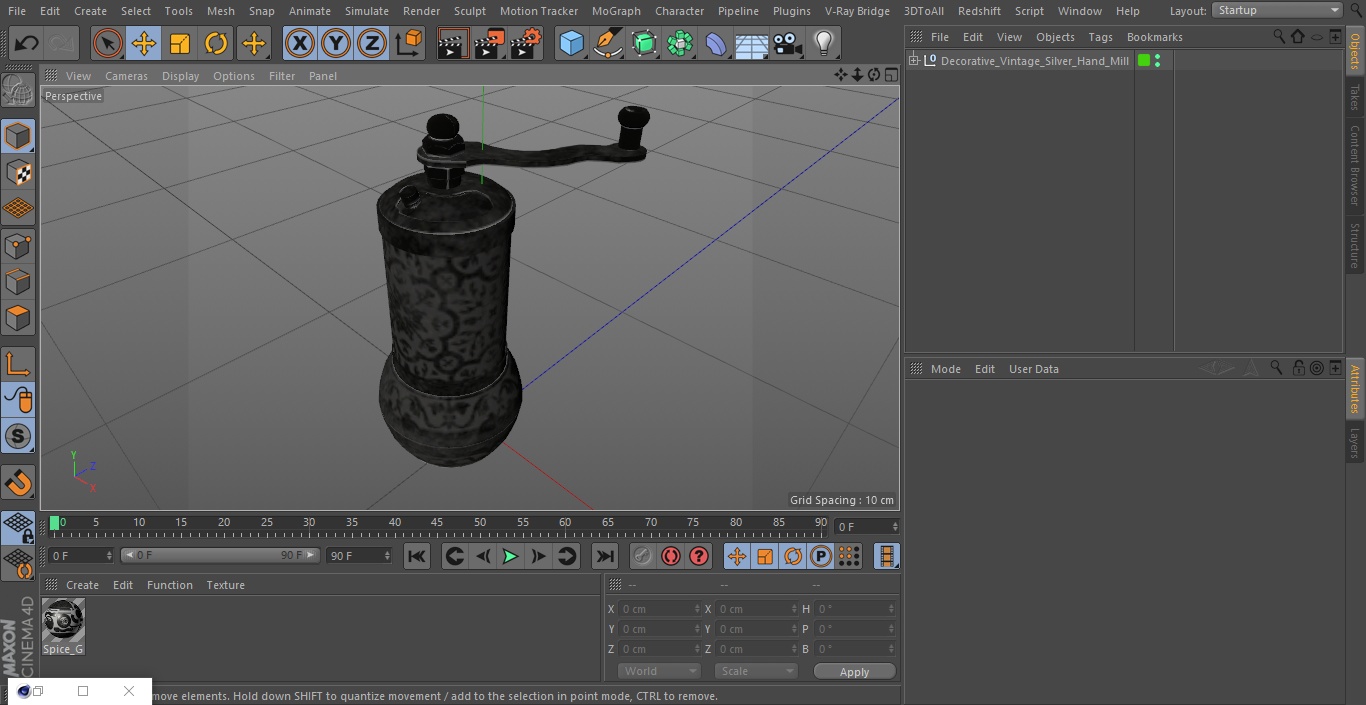This screenshot has height=705, width=1366.
Task: Click Render View clapperboard icon
Action: coord(453,43)
